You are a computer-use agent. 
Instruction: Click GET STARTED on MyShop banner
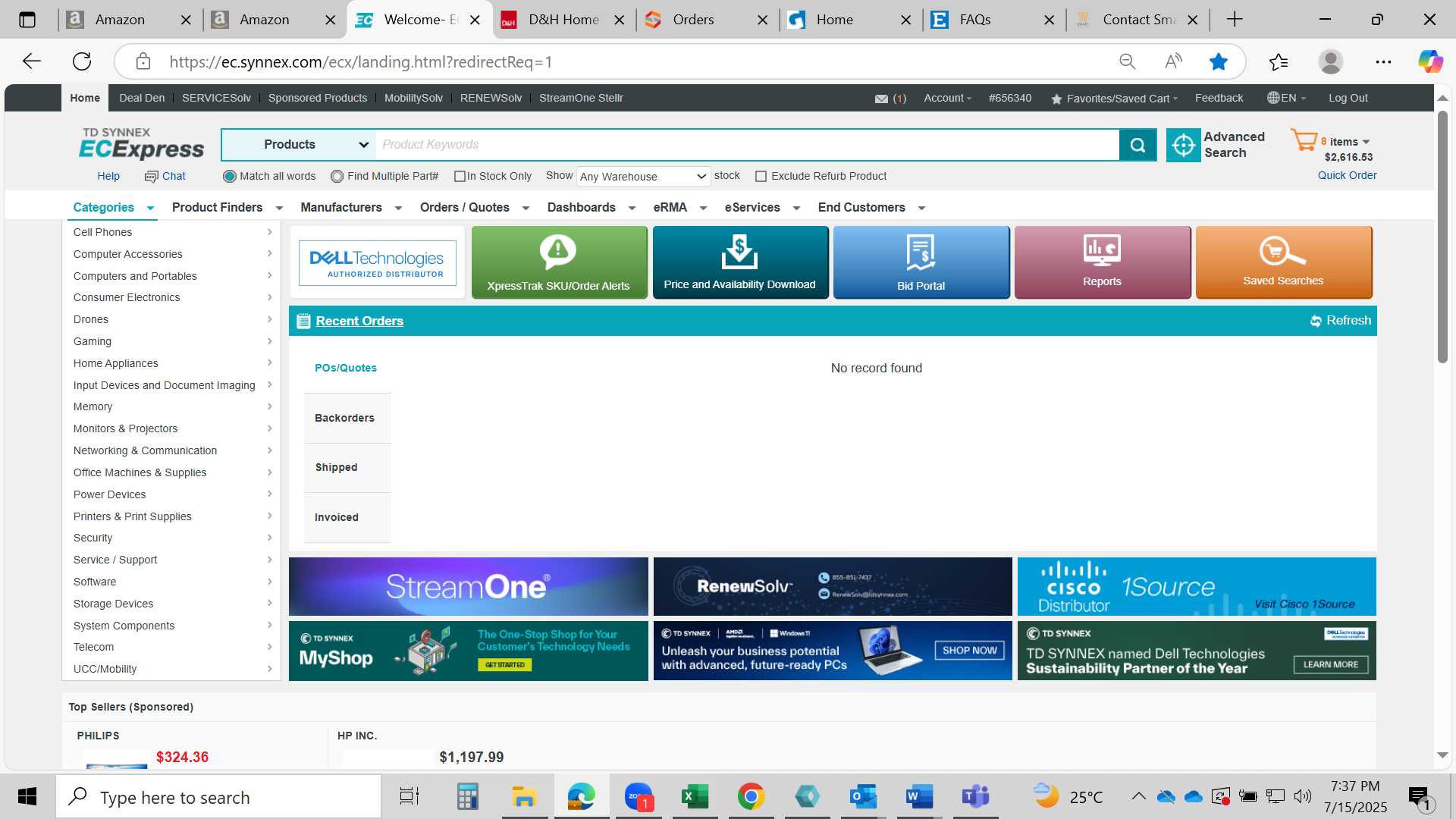(x=504, y=665)
